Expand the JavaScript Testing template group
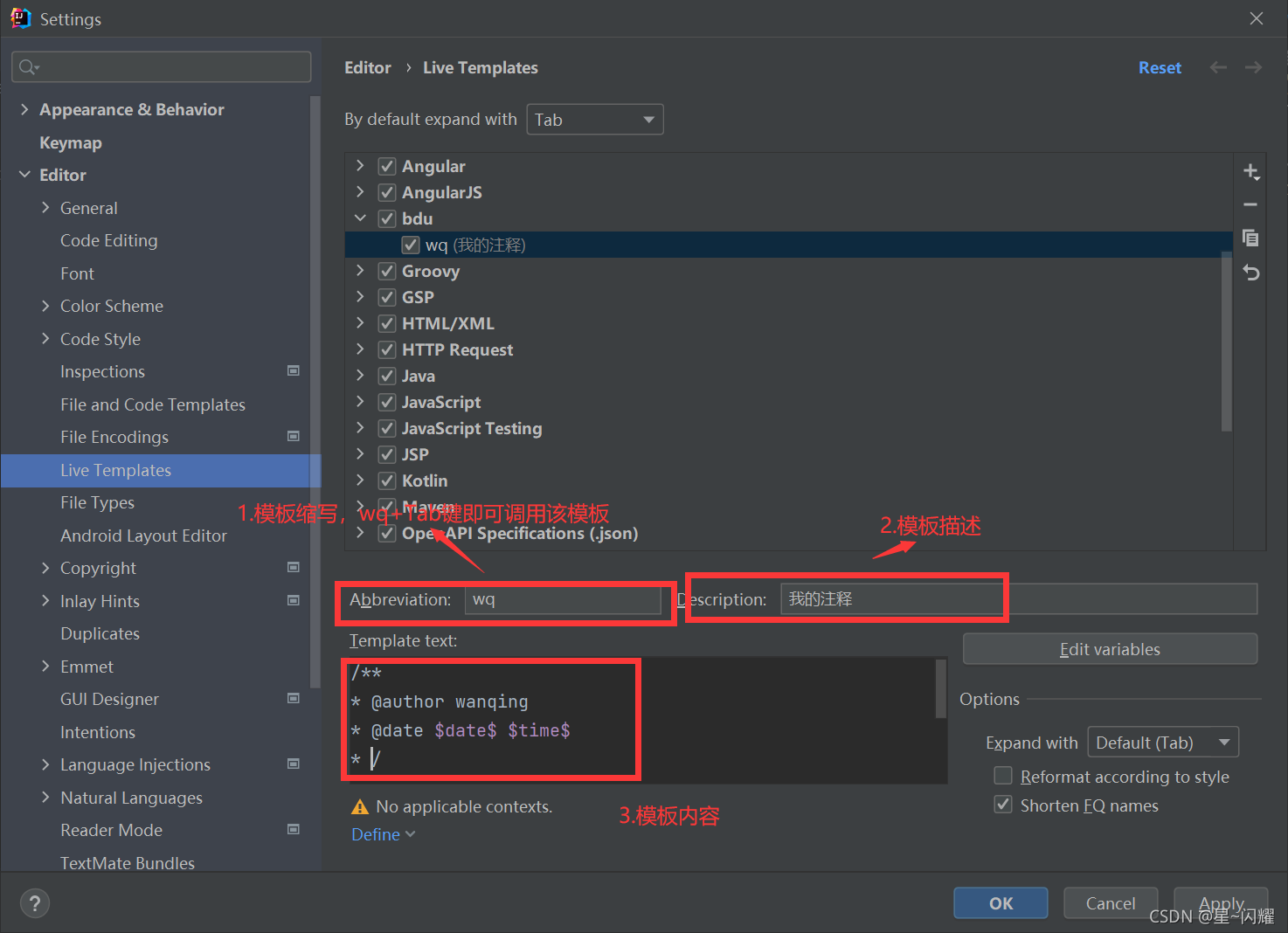Image resolution: width=1288 pixels, height=933 pixels. (x=360, y=427)
